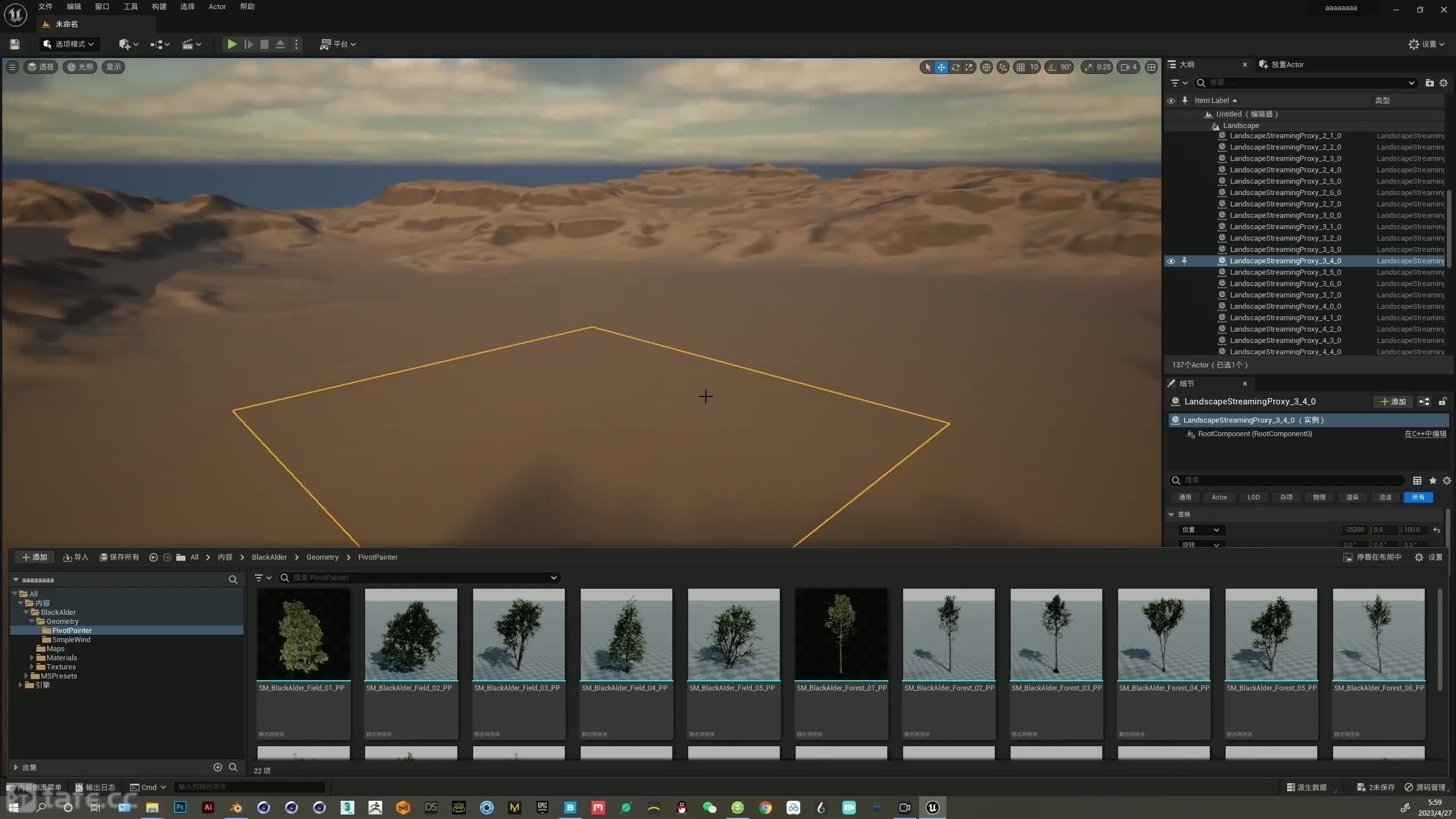Open the 构建 build menu

point(159,7)
